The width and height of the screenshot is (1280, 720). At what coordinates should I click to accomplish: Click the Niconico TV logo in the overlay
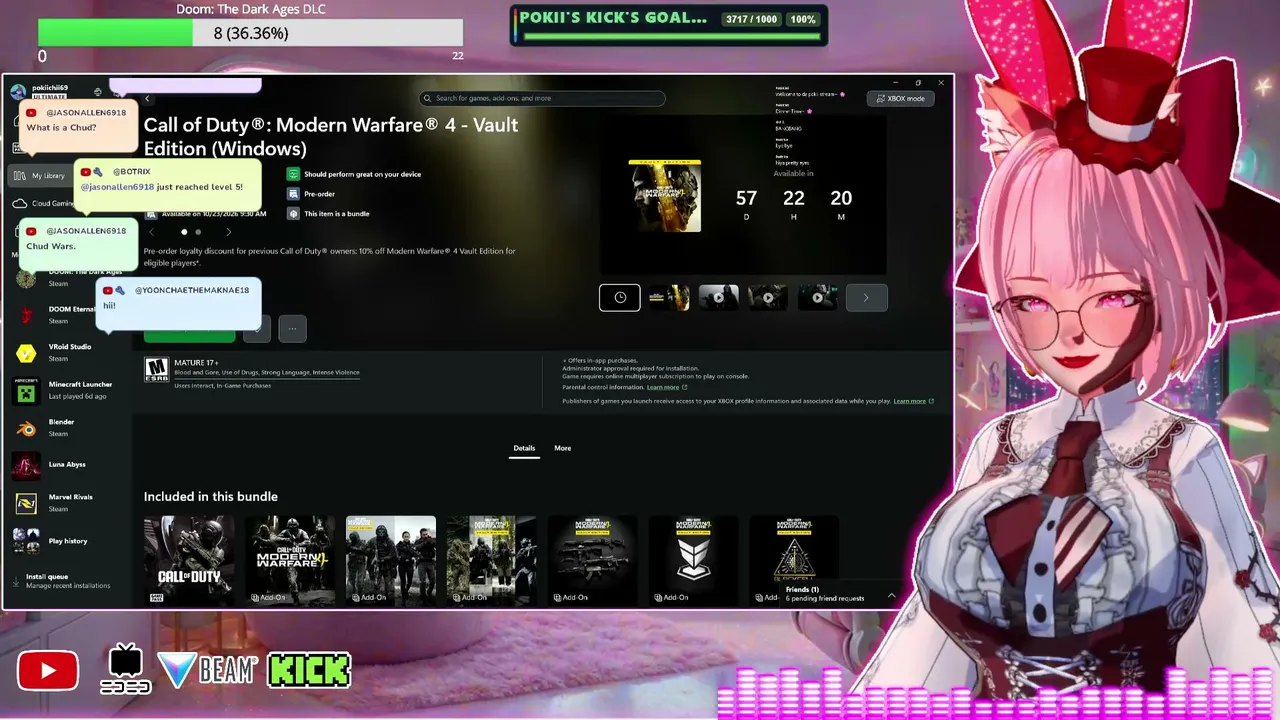125,669
